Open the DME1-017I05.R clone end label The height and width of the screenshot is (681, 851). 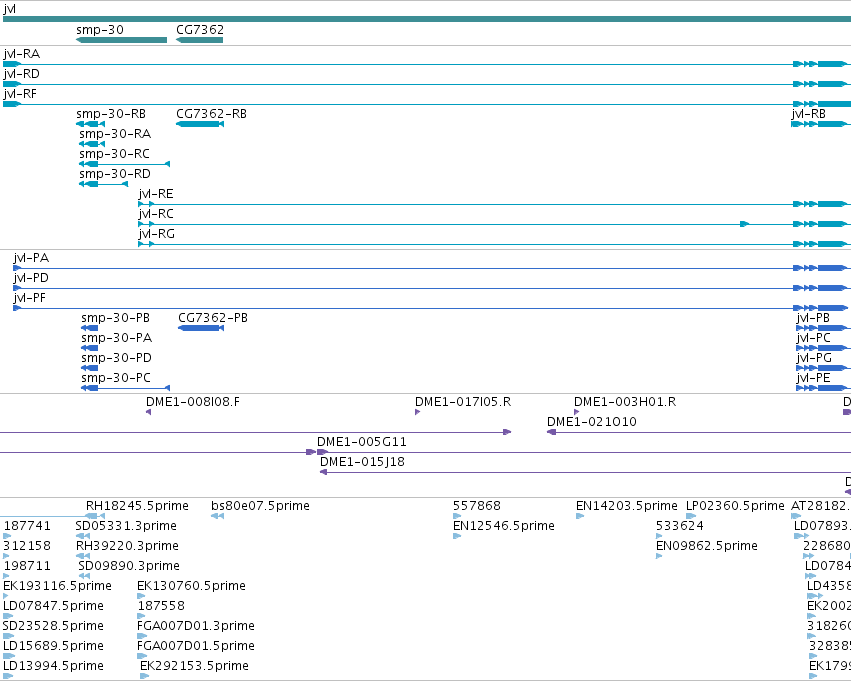click(x=463, y=402)
